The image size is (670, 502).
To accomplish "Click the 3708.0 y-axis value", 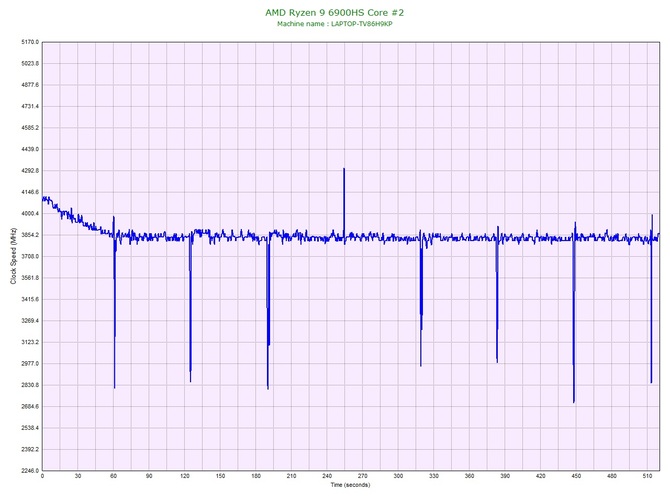I will [x=30, y=256].
